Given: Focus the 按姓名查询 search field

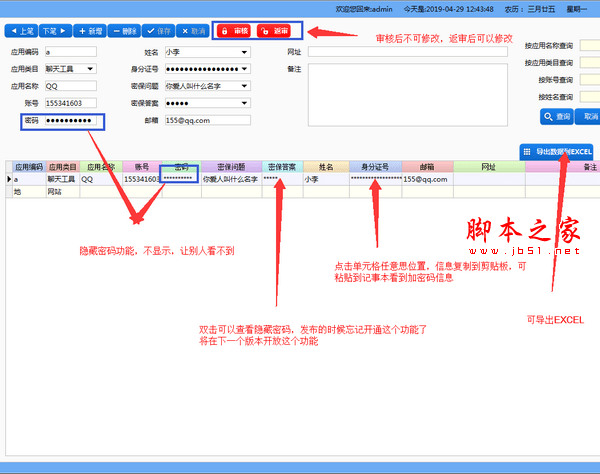Looking at the screenshot, I should pyautogui.click(x=590, y=97).
